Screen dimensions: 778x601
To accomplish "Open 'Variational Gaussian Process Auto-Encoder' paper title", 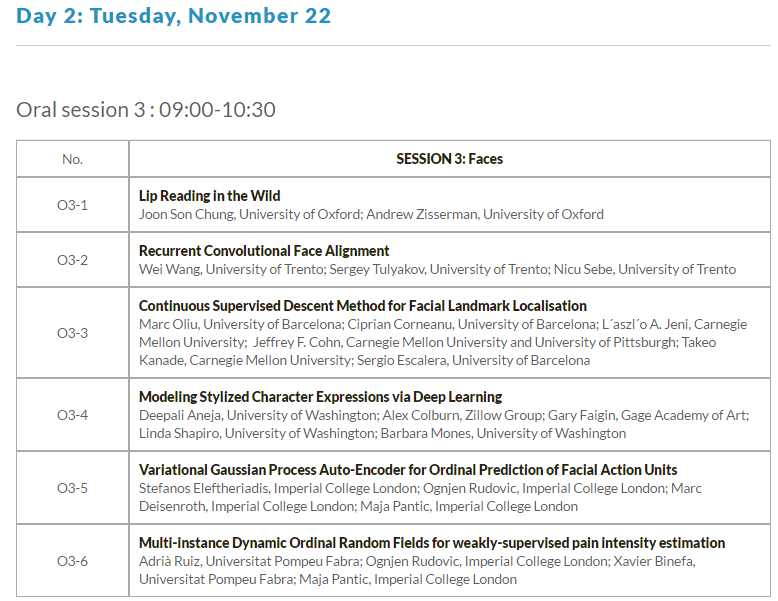I will point(408,470).
